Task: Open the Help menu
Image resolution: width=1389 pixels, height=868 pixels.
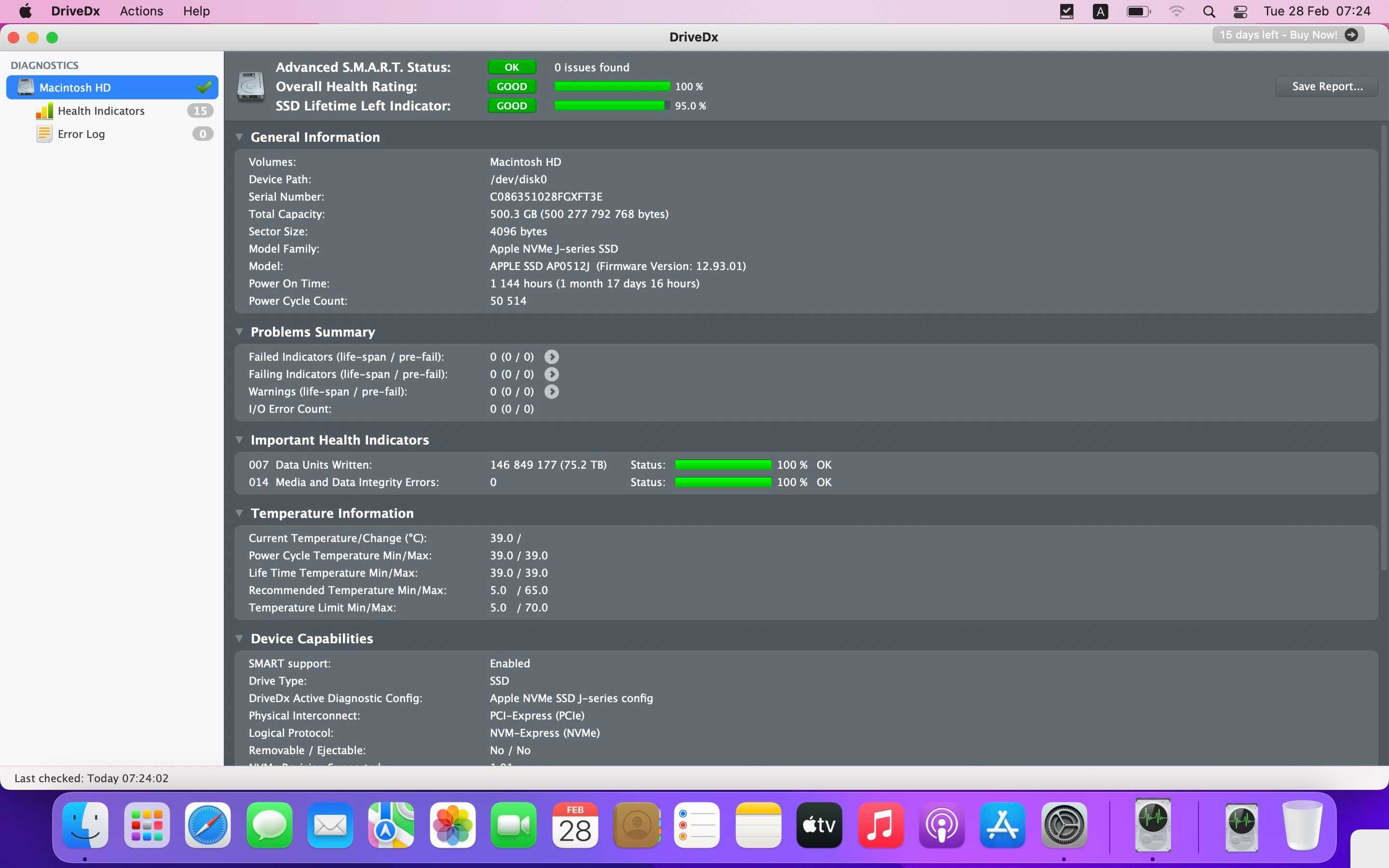Action: 196,12
